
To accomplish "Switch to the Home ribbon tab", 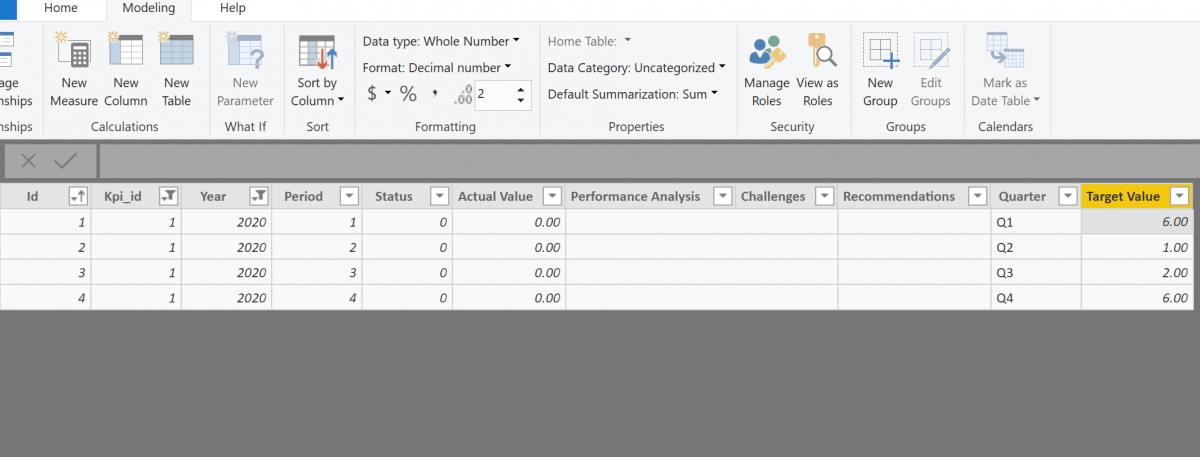I will click(61, 8).
